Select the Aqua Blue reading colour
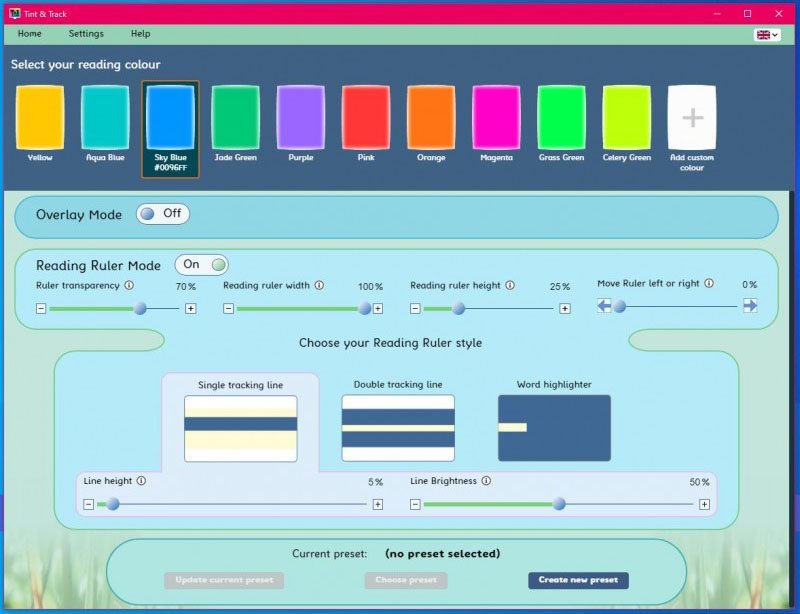The width and height of the screenshot is (800, 614). pyautogui.click(x=105, y=118)
